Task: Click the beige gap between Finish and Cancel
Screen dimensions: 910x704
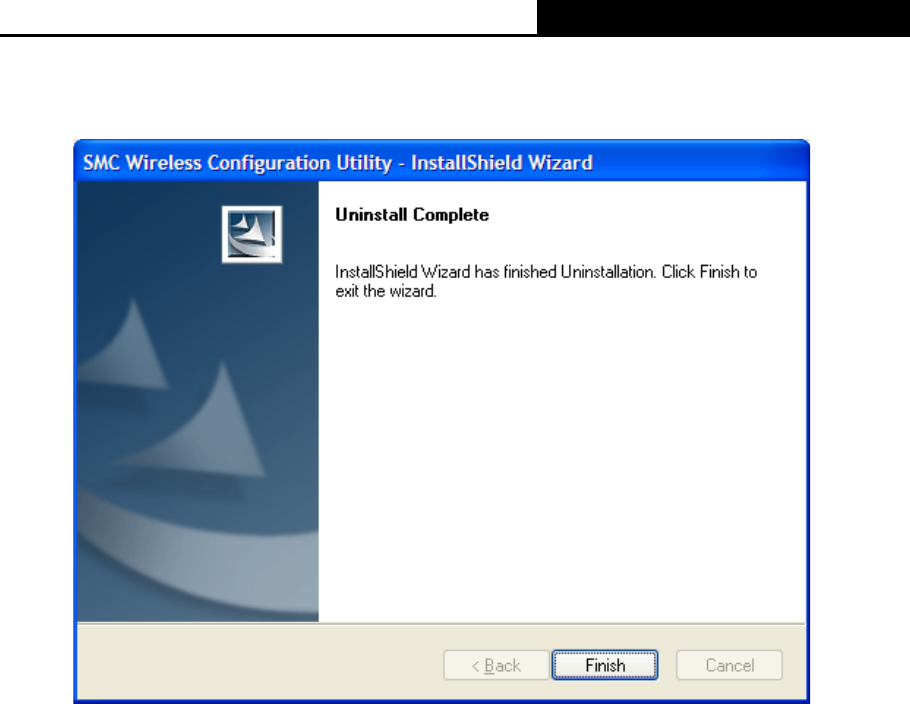Action: [x=667, y=665]
